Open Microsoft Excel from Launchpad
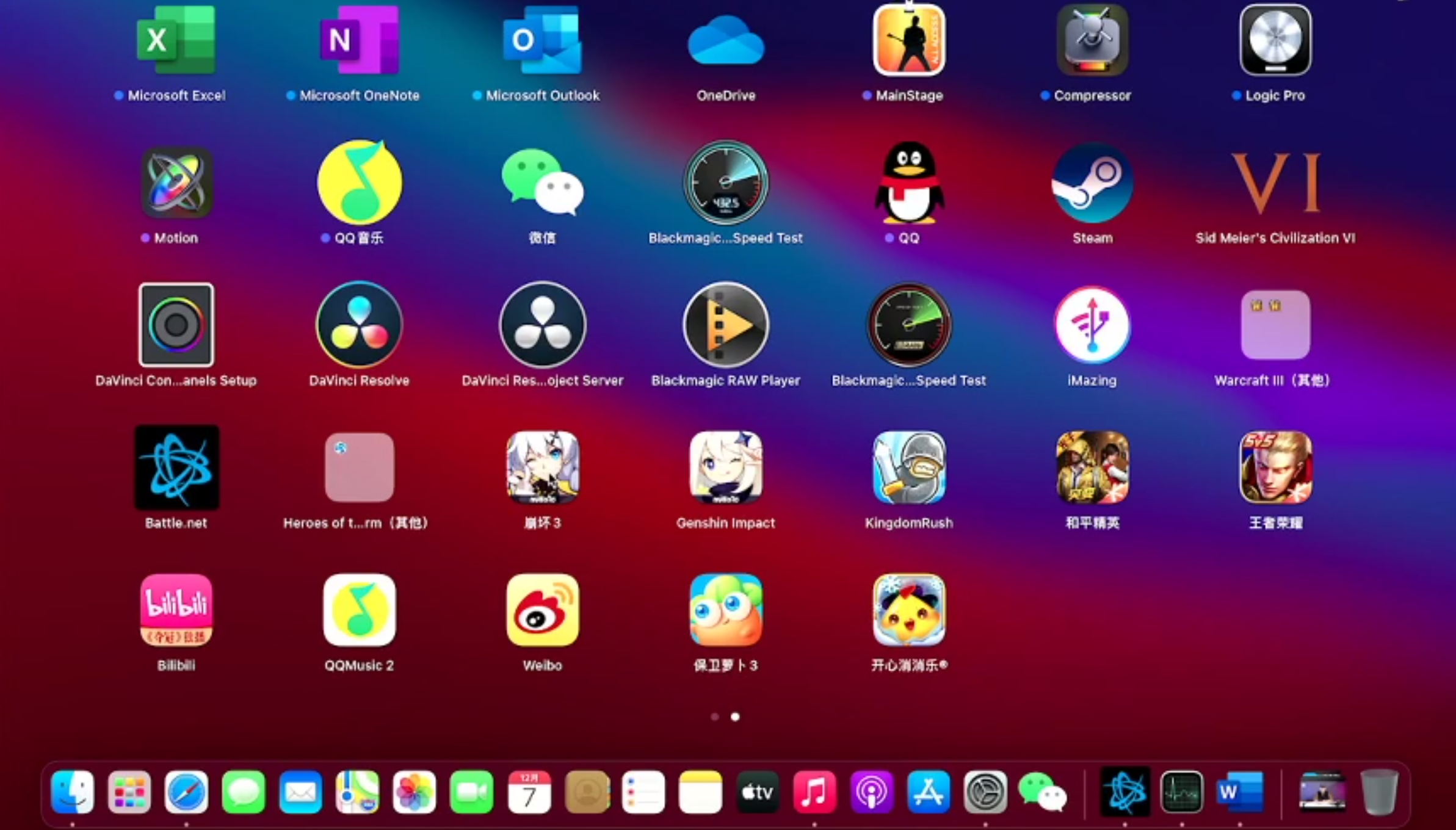 pos(176,40)
